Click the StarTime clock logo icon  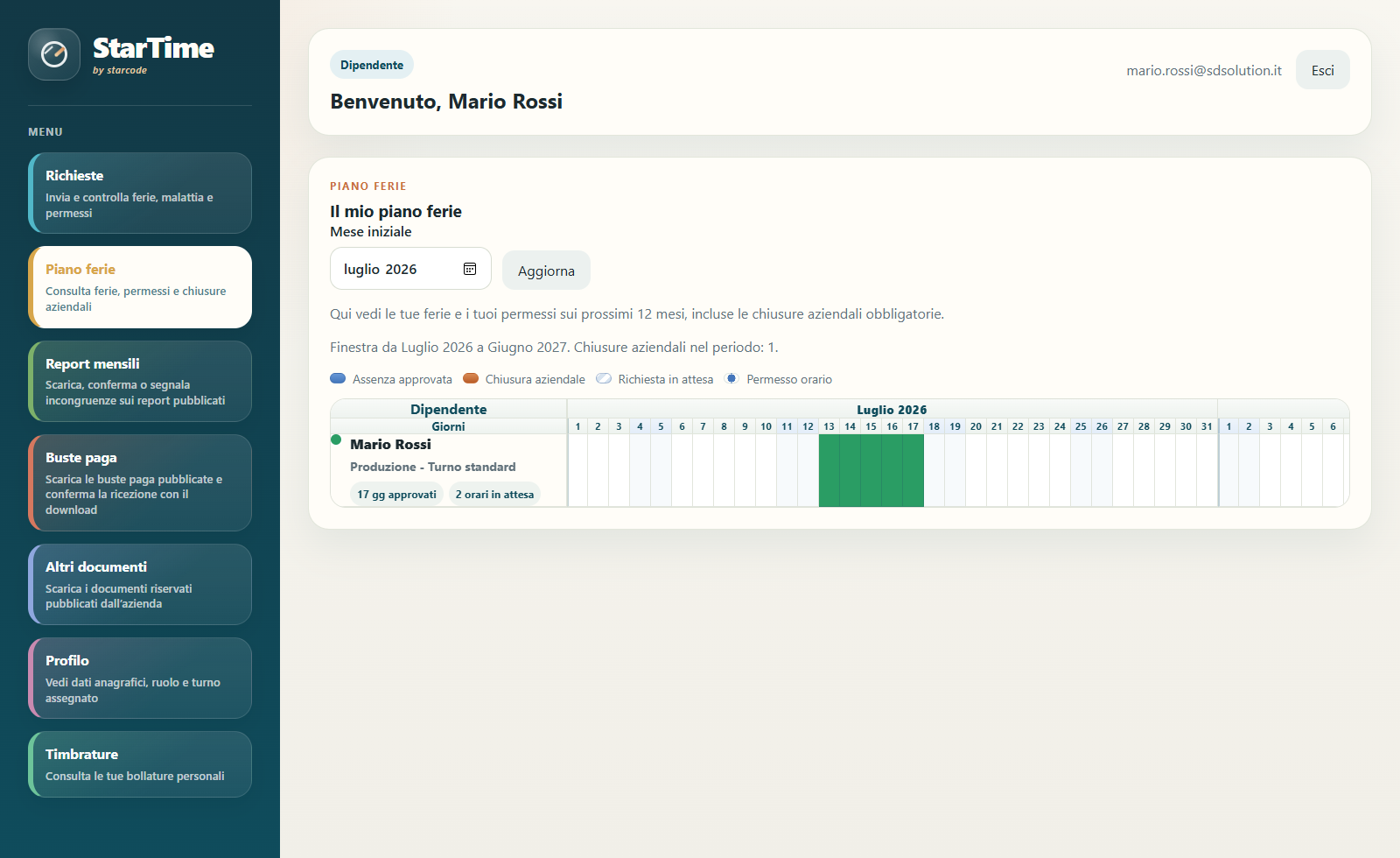click(x=54, y=54)
